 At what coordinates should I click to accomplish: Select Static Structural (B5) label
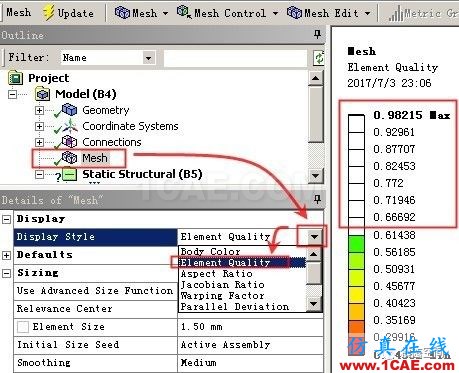pyautogui.click(x=142, y=174)
